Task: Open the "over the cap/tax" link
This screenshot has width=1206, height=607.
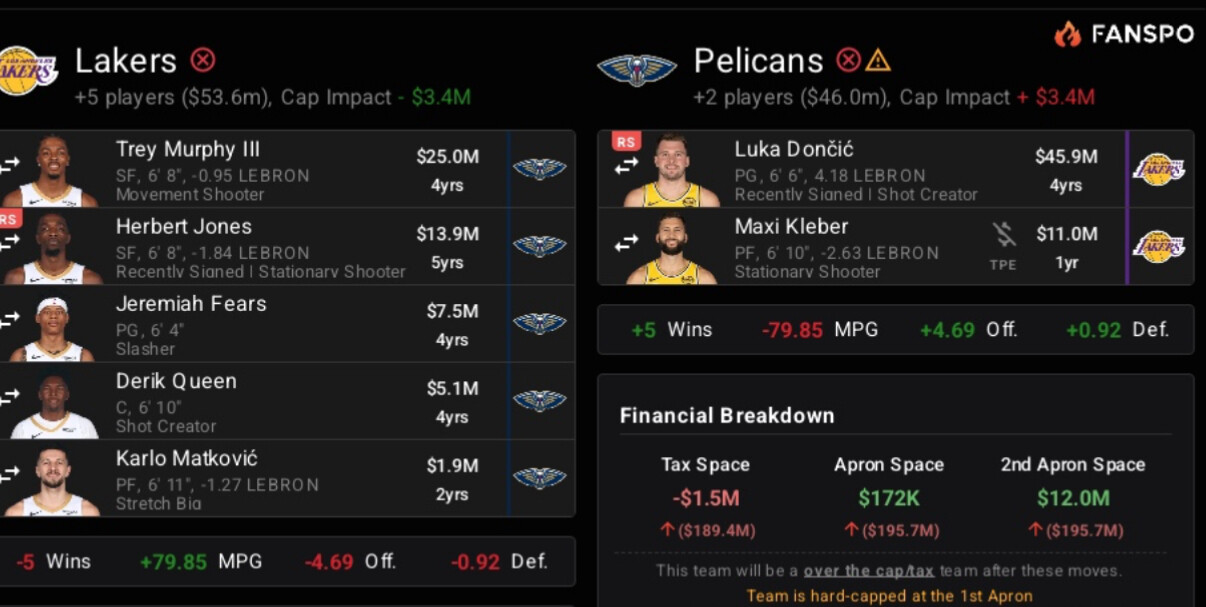Action: click(869, 571)
